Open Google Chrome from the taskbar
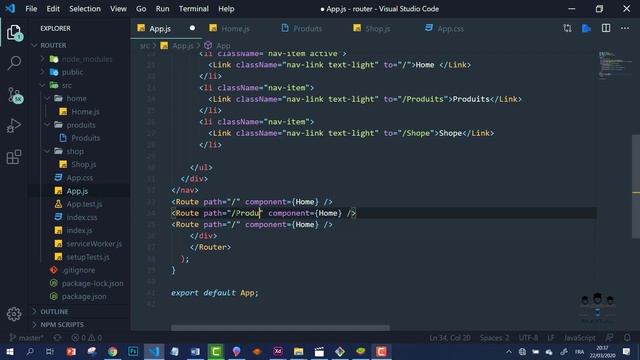The image size is (640, 360). pyautogui.click(x=112, y=351)
